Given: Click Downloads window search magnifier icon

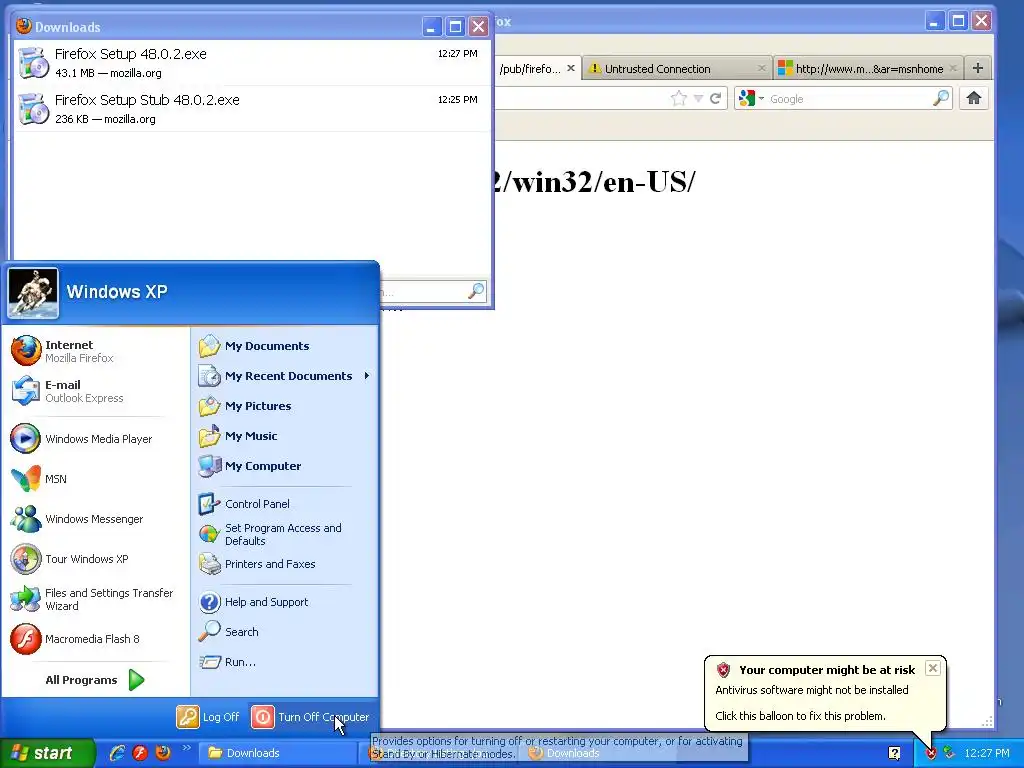Looking at the screenshot, I should point(476,291).
